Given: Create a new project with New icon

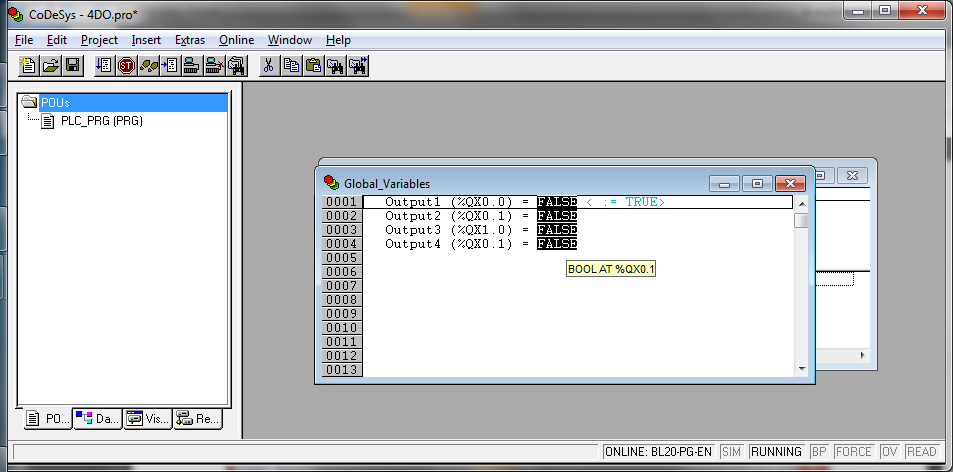Looking at the screenshot, I should [x=28, y=66].
